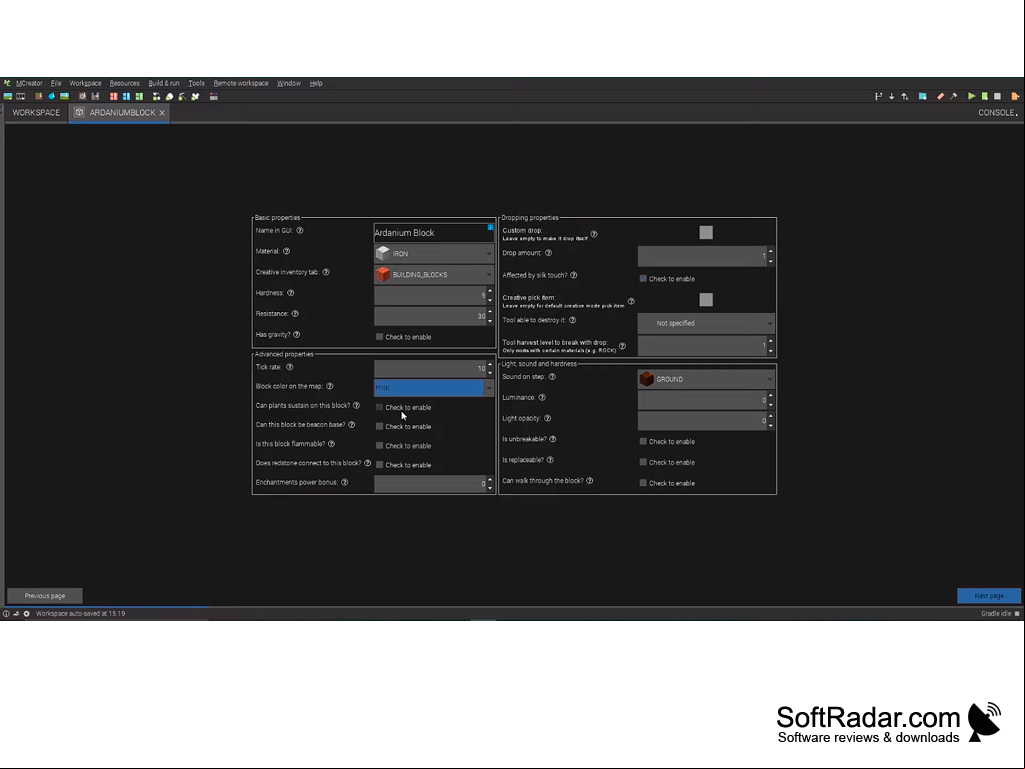Open help for Name in GUI
This screenshot has height=769, width=1025.
click(x=300, y=230)
